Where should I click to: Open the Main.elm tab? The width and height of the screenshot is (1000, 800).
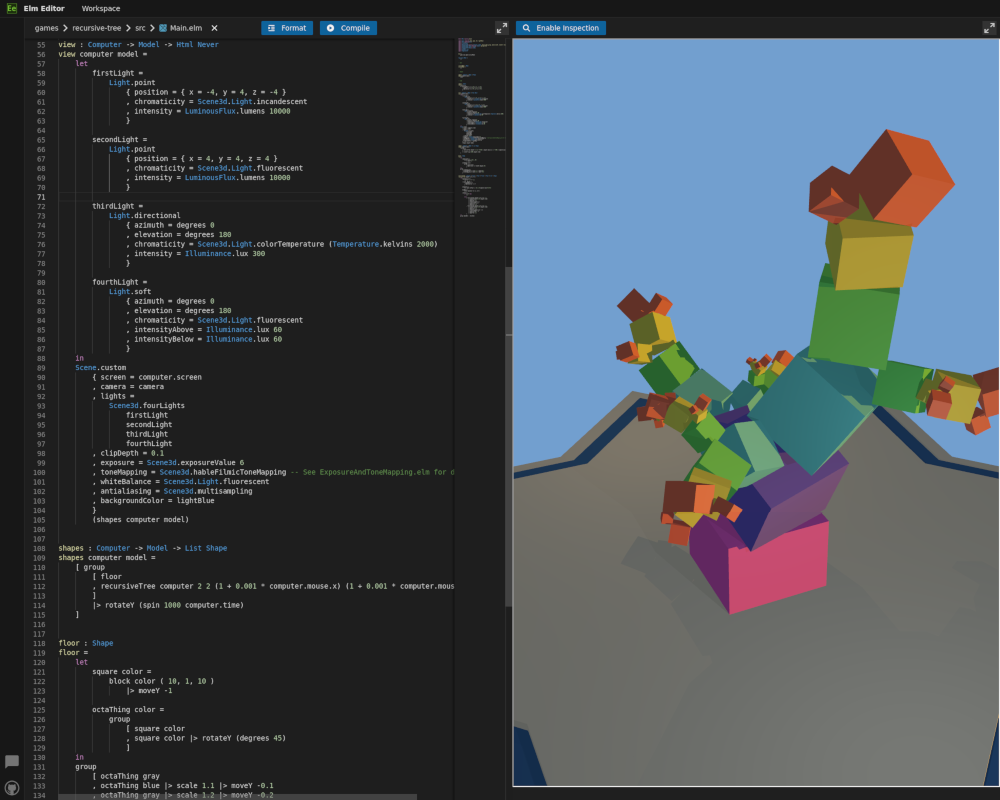(x=187, y=28)
